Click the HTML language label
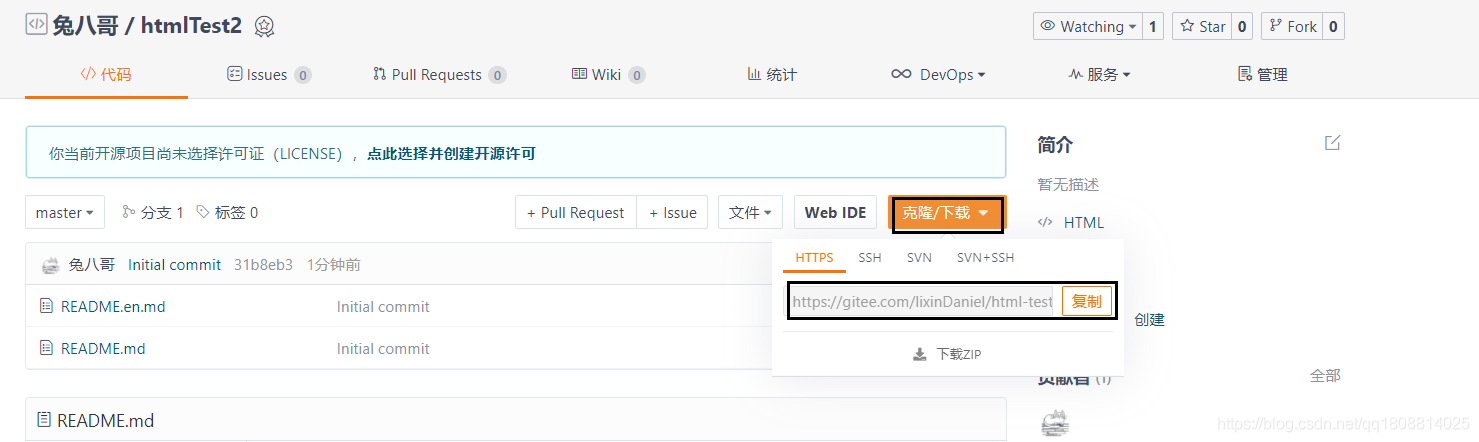This screenshot has height=442, width=1479. (x=1084, y=222)
